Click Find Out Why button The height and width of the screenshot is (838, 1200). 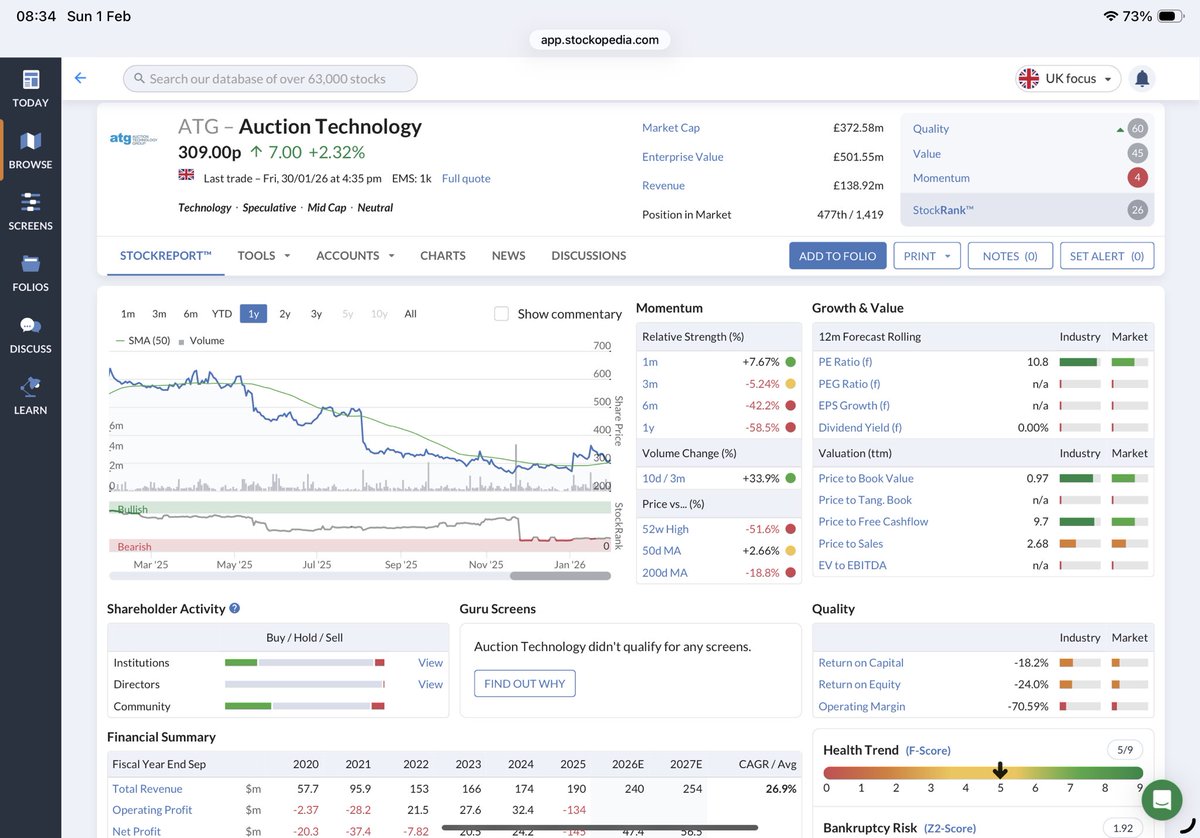525,684
